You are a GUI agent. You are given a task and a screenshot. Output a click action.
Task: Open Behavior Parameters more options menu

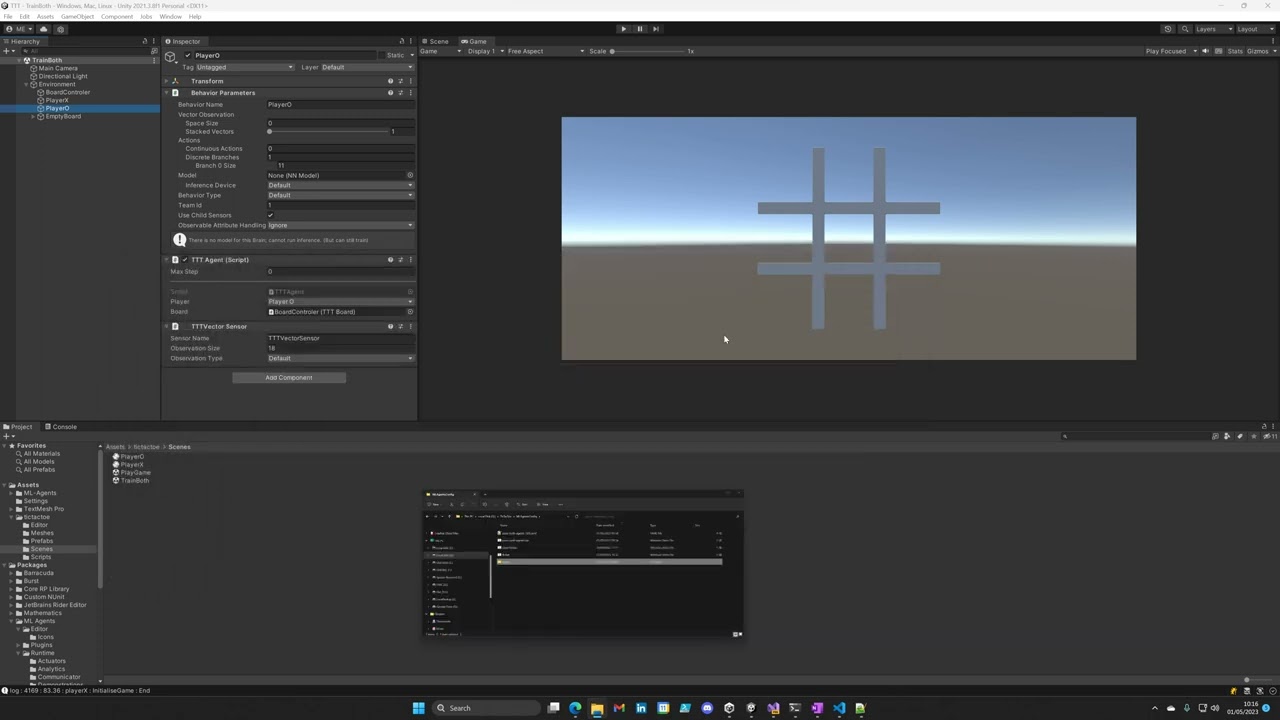click(x=410, y=93)
